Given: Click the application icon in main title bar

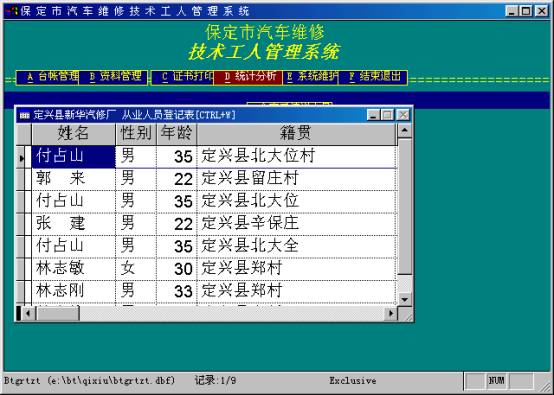Looking at the screenshot, I should pyautogui.click(x=11, y=11).
